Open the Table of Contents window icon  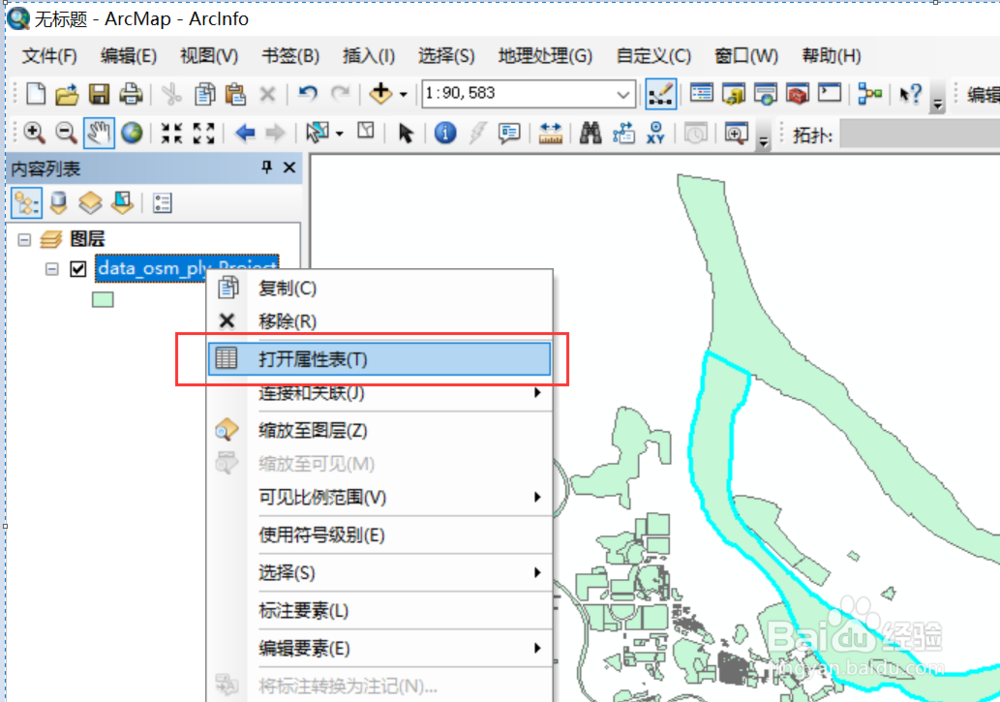point(702,94)
